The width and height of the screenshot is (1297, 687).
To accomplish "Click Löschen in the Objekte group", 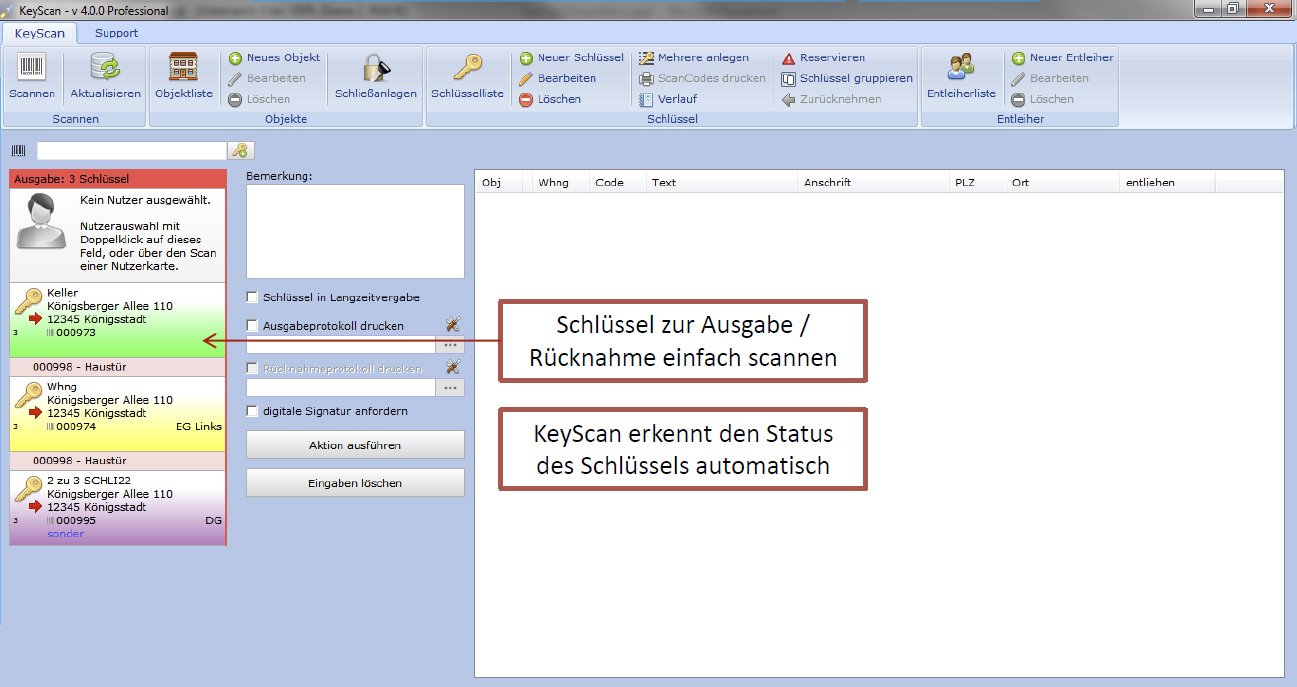I will [259, 99].
